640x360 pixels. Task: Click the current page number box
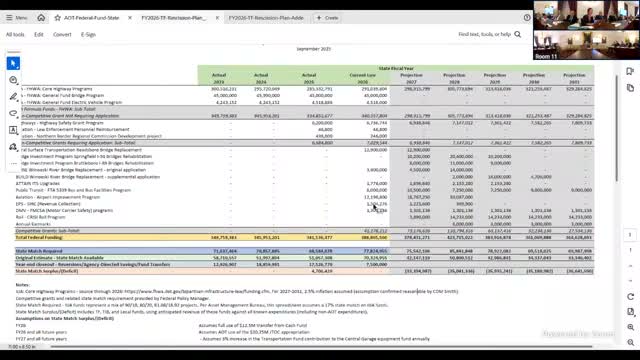point(630,235)
